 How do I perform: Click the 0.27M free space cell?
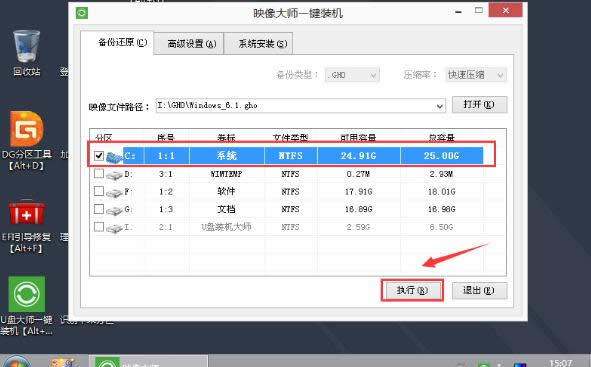(358, 174)
